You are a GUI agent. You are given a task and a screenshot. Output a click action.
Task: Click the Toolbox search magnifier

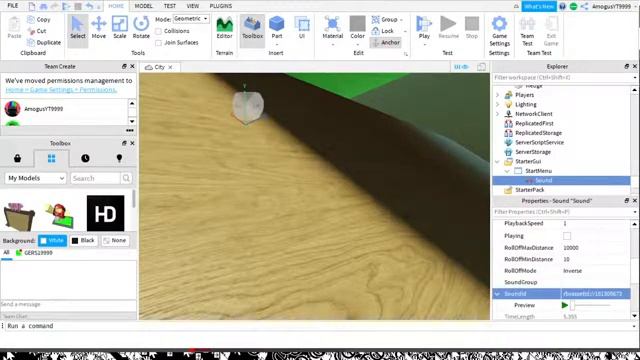click(x=126, y=178)
